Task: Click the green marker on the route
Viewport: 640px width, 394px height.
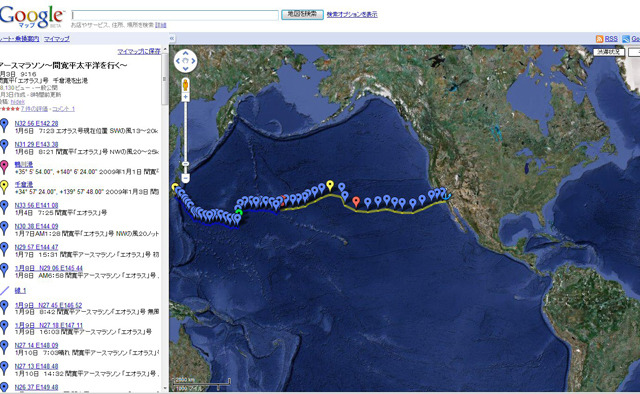Action: (x=239, y=212)
